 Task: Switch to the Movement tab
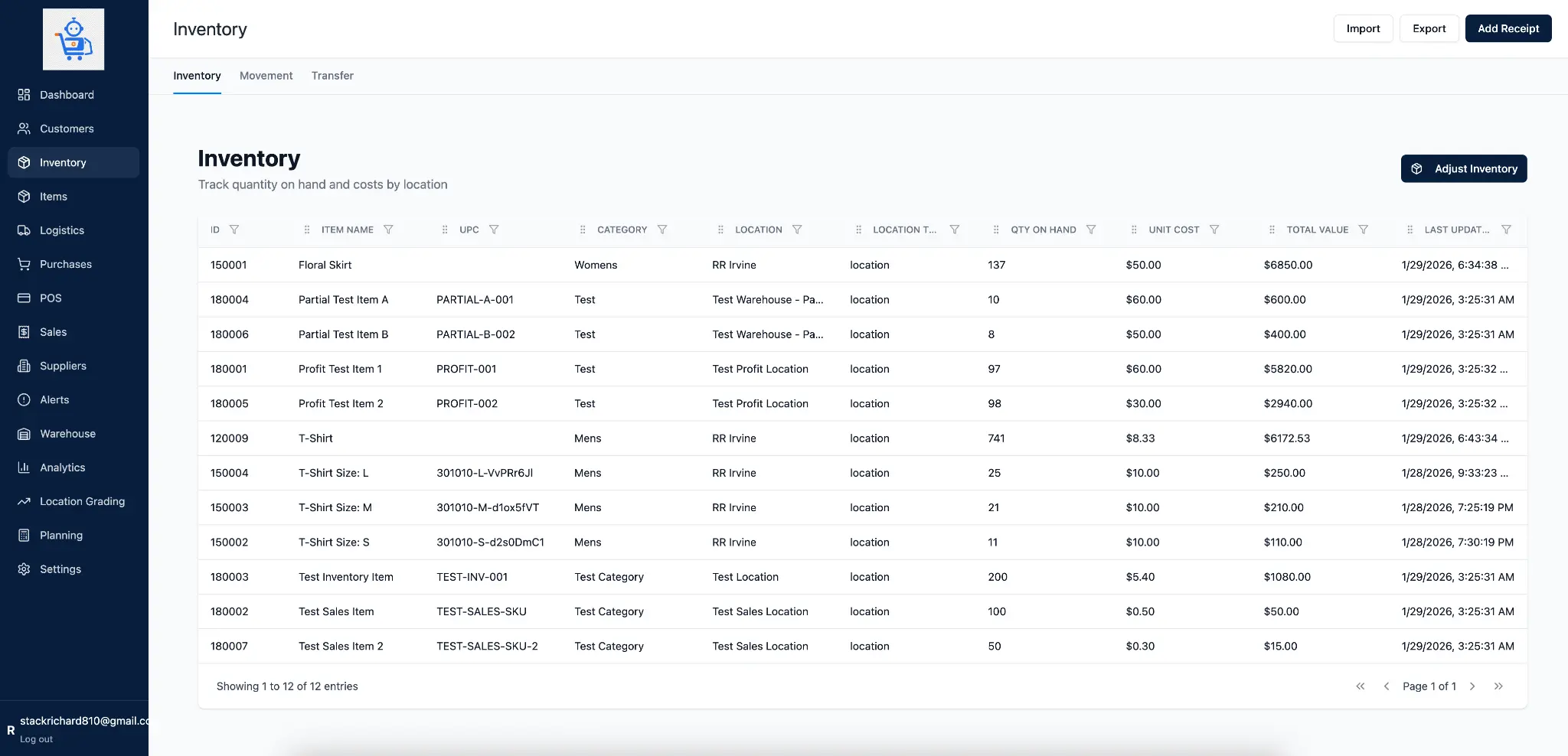point(266,75)
